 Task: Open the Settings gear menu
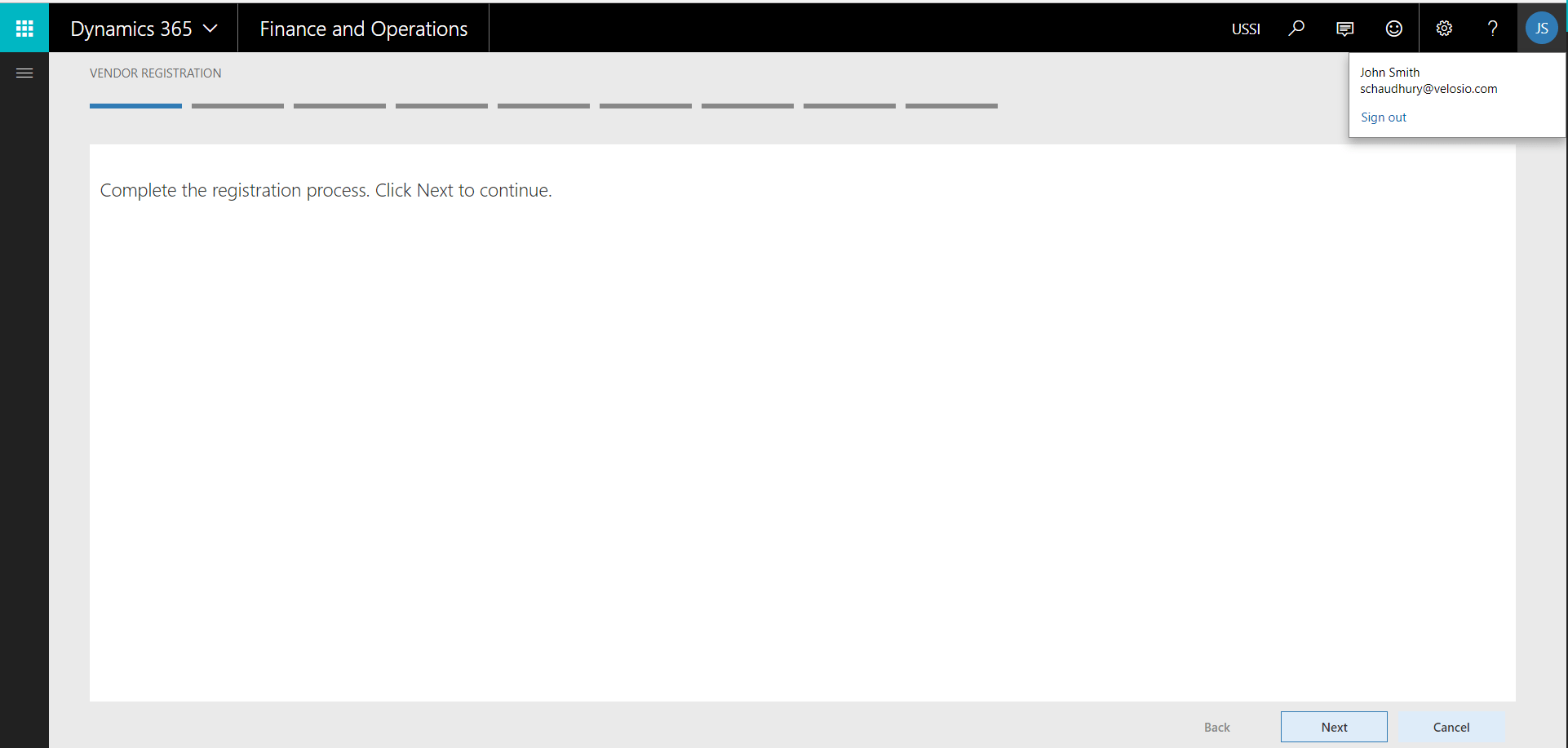pyautogui.click(x=1443, y=28)
